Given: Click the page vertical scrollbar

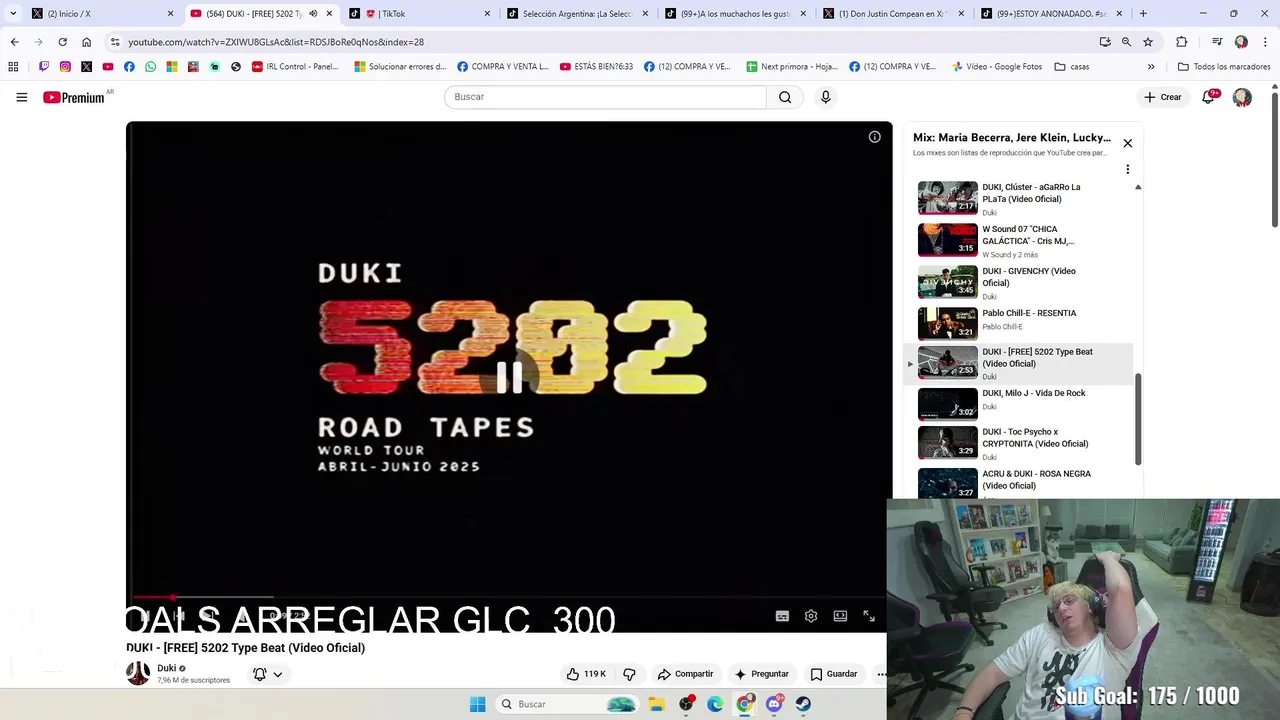Looking at the screenshot, I should point(1274,160).
